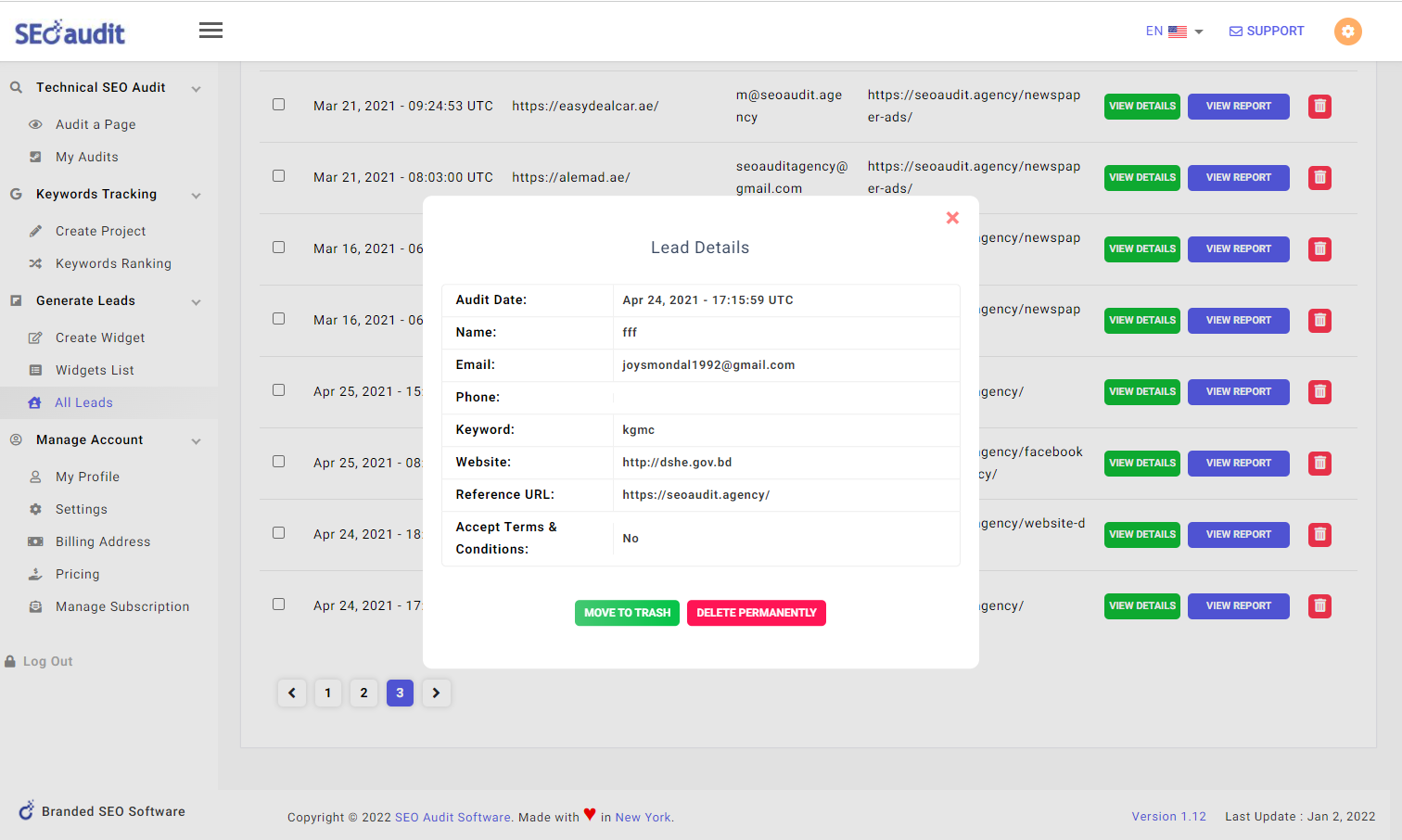
Task: Click MOVE TO TRASH in the Lead Details dialog
Action: coord(627,612)
